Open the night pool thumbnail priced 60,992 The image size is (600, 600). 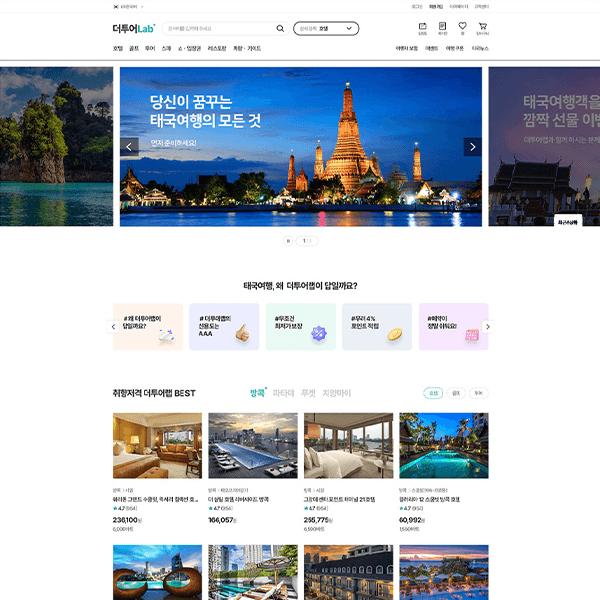(444, 445)
